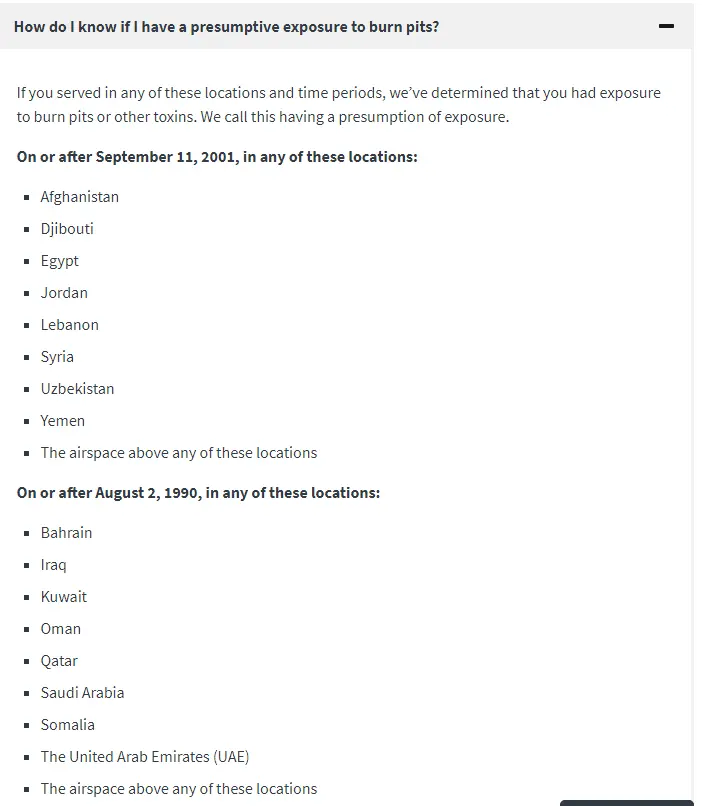Click the intro paragraph about presumption of exposure
The image size is (702, 806).
tap(338, 105)
